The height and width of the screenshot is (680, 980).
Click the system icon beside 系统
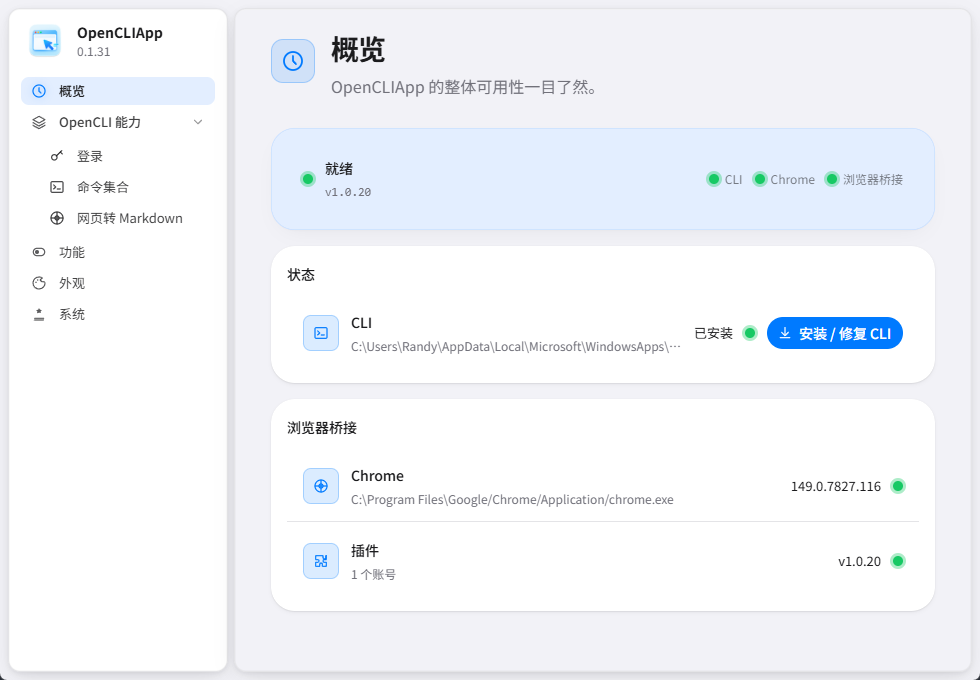39,314
